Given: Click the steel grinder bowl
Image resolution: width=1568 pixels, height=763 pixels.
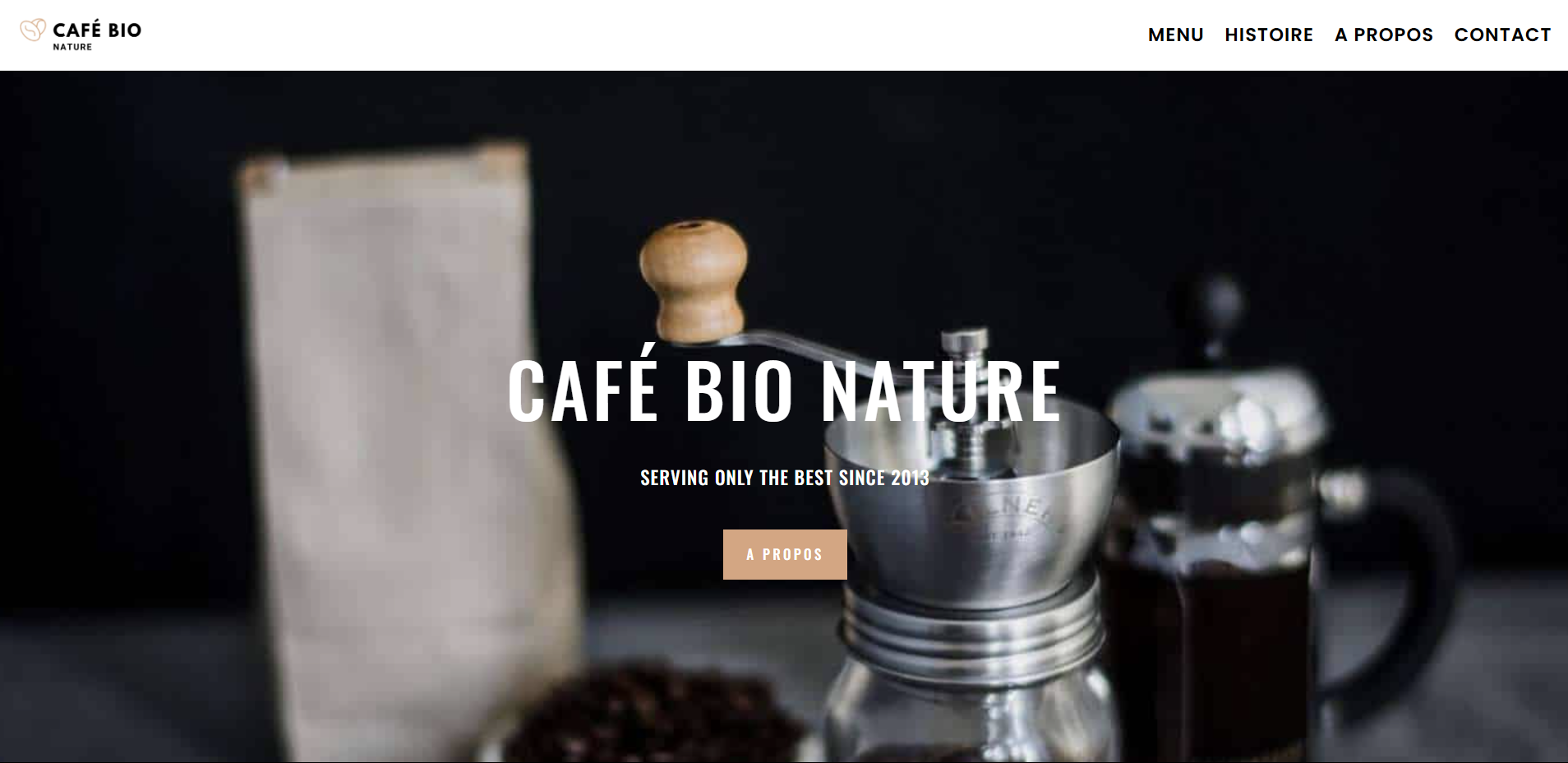Looking at the screenshot, I should 974,502.
